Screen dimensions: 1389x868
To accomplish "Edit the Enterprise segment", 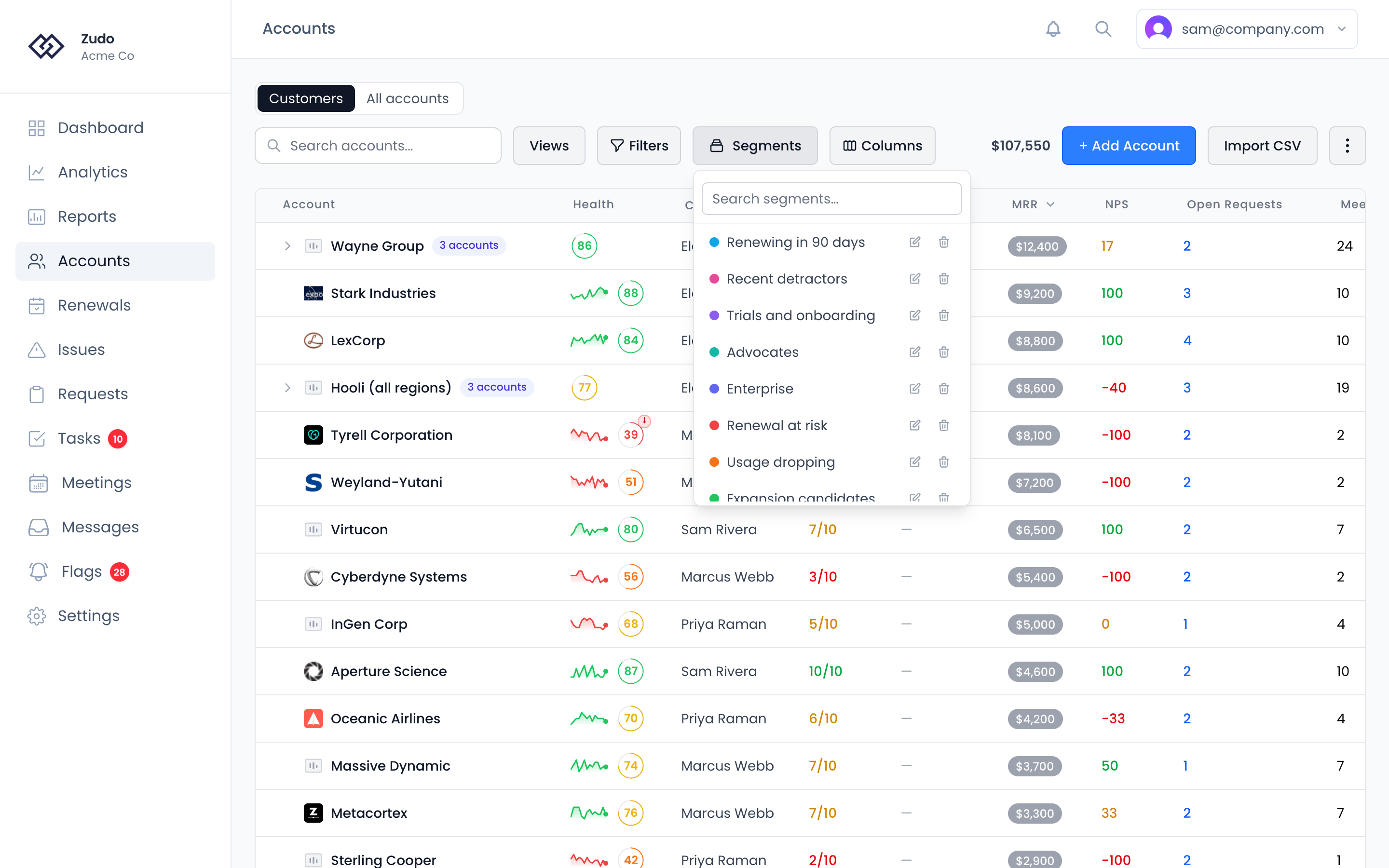I will [x=915, y=389].
